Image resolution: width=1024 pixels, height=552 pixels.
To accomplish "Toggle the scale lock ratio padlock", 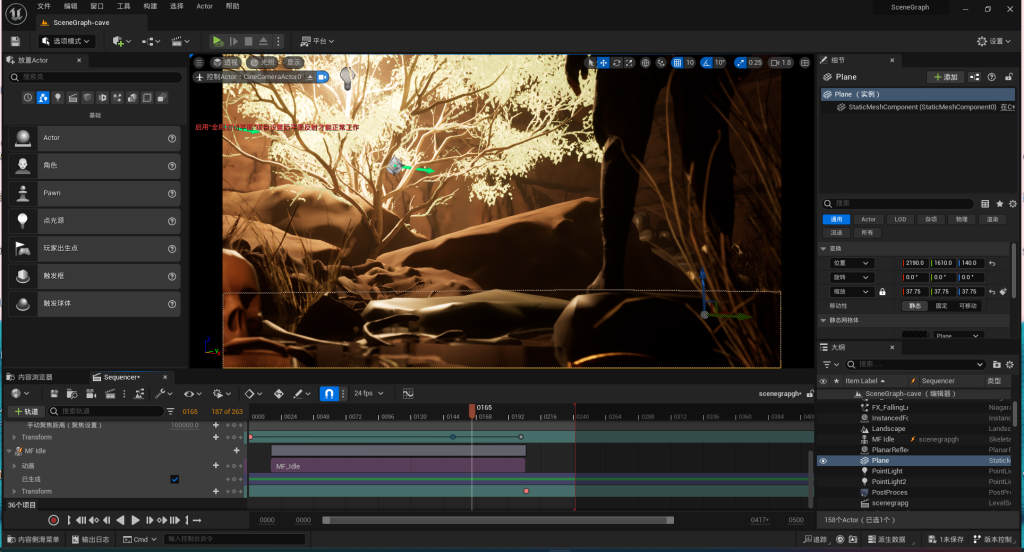I will point(882,292).
